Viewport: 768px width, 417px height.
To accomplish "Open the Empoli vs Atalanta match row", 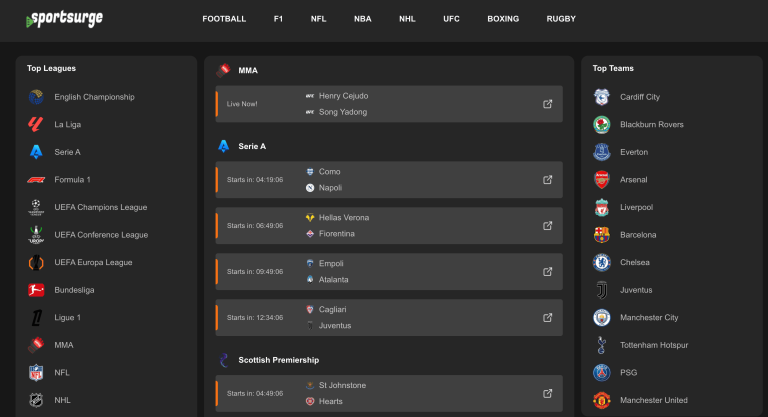I will pos(388,272).
